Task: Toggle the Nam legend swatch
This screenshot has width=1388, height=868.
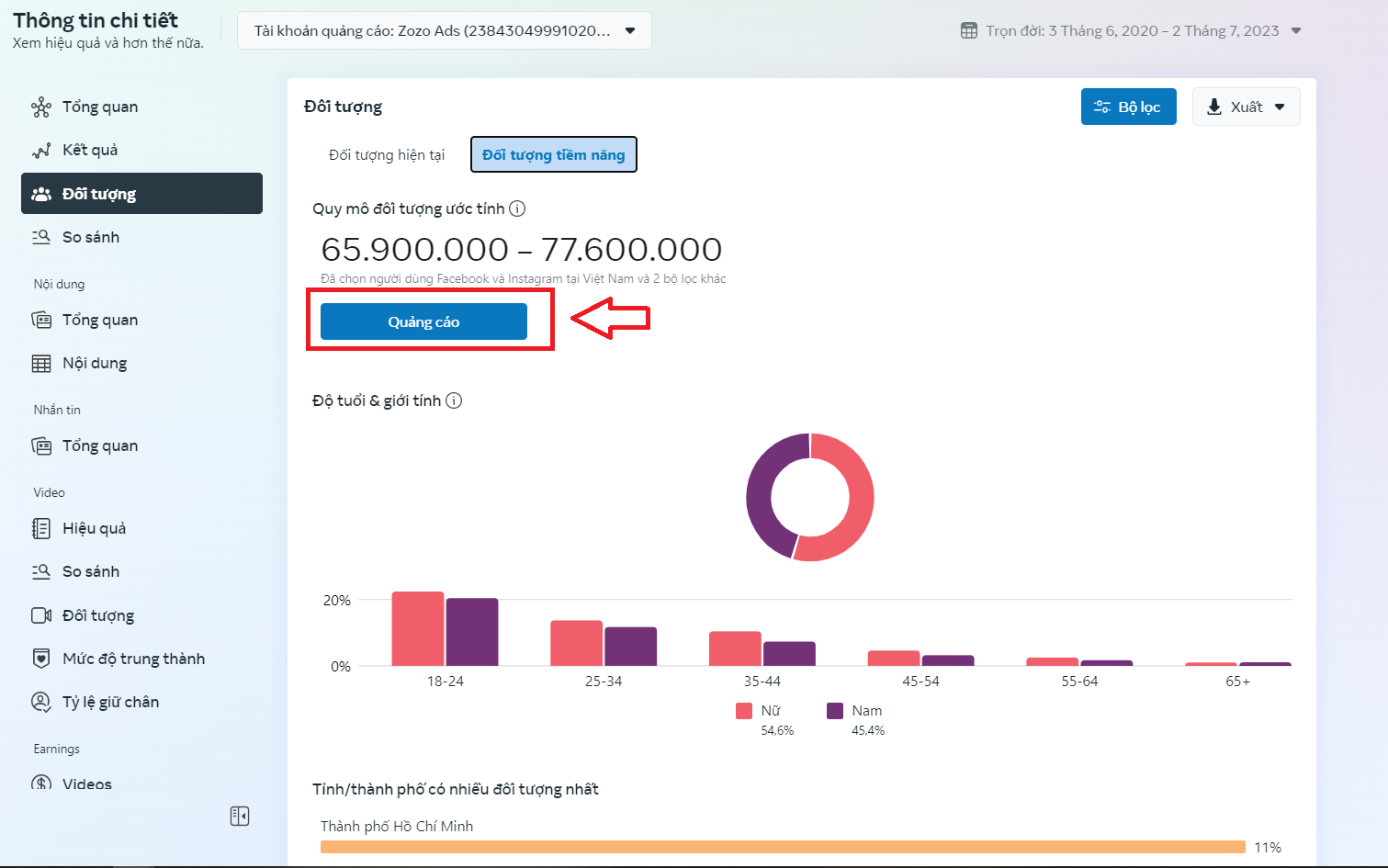Action: click(x=835, y=711)
